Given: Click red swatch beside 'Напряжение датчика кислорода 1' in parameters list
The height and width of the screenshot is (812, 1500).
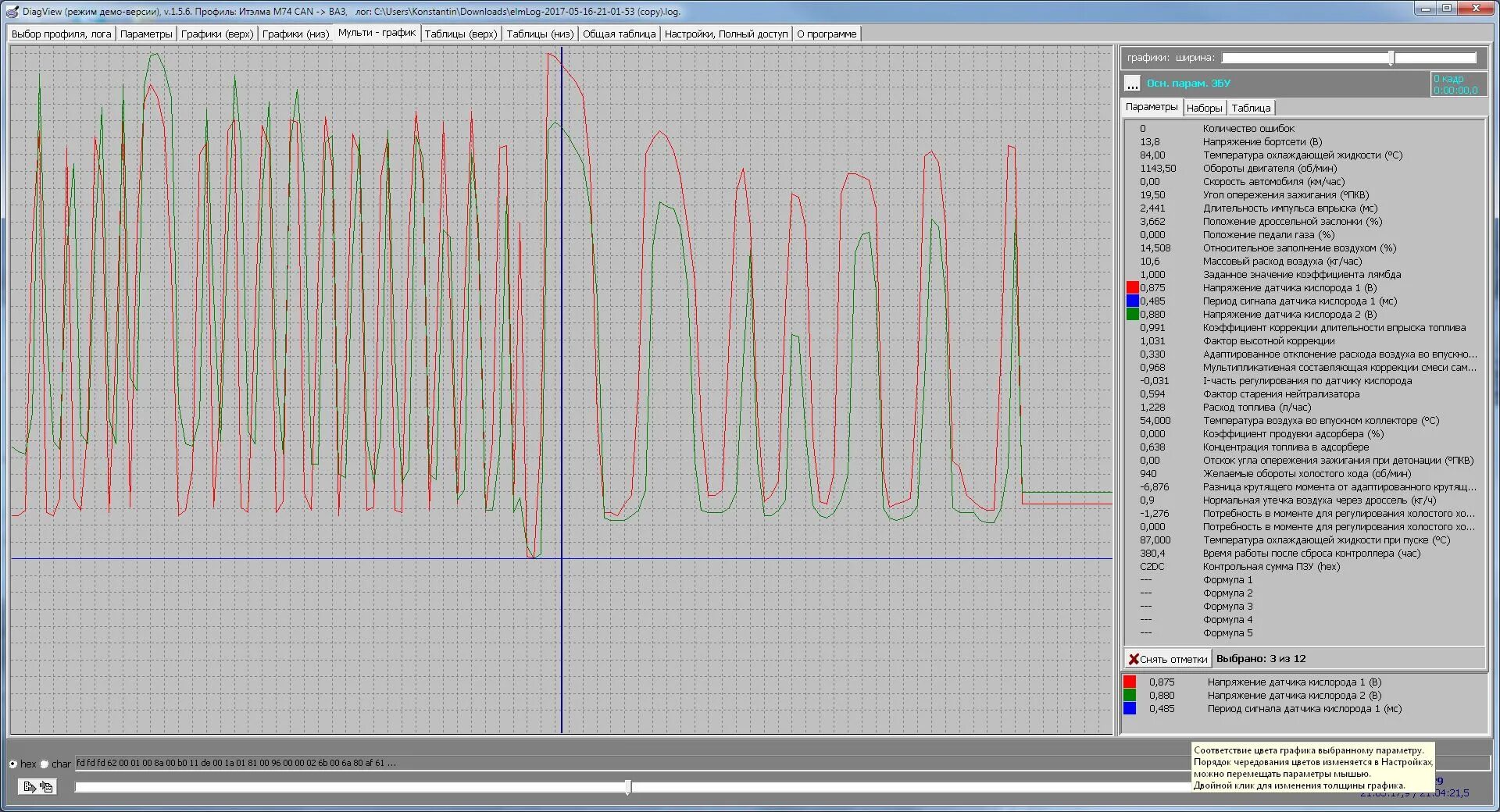Looking at the screenshot, I should pyautogui.click(x=1132, y=288).
